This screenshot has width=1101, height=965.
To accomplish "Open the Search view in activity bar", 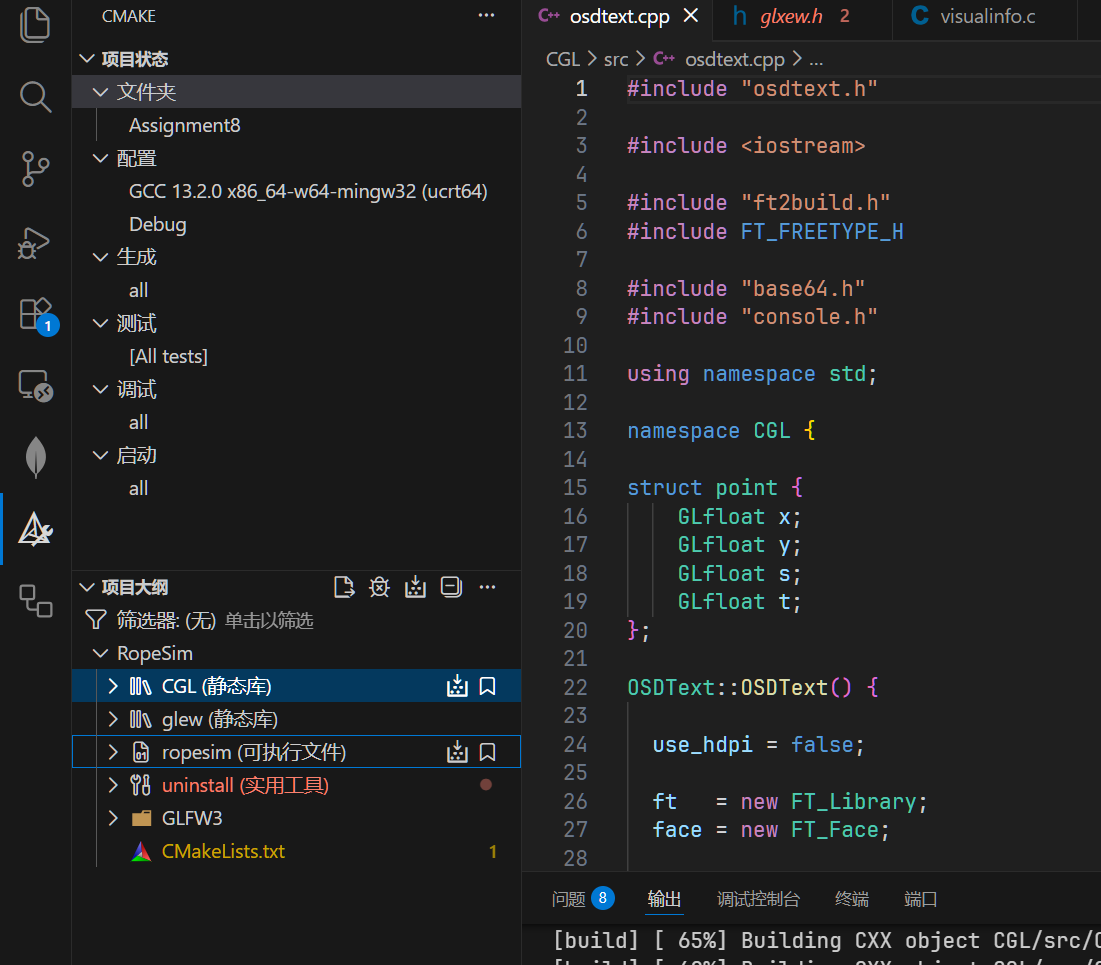I will [35, 96].
